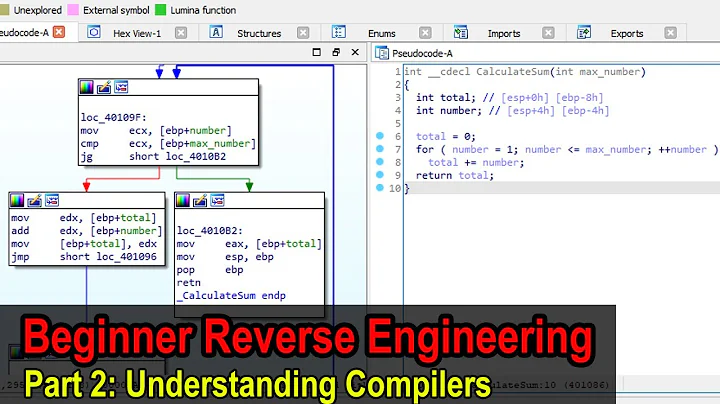This screenshot has width=720, height=404.
Task: Click group nodes icon on add edx block
Action: click(x=52, y=201)
